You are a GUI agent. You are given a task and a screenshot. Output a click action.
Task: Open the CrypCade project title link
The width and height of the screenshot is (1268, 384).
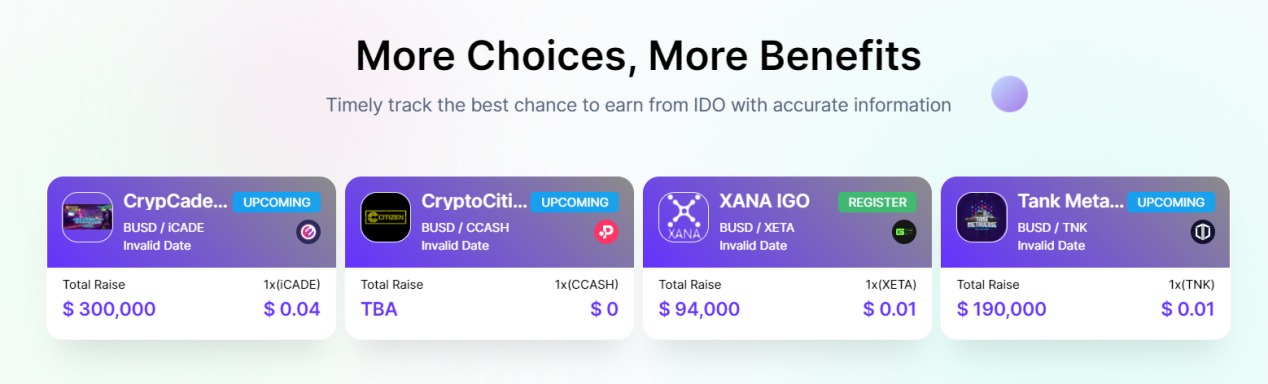click(x=176, y=201)
